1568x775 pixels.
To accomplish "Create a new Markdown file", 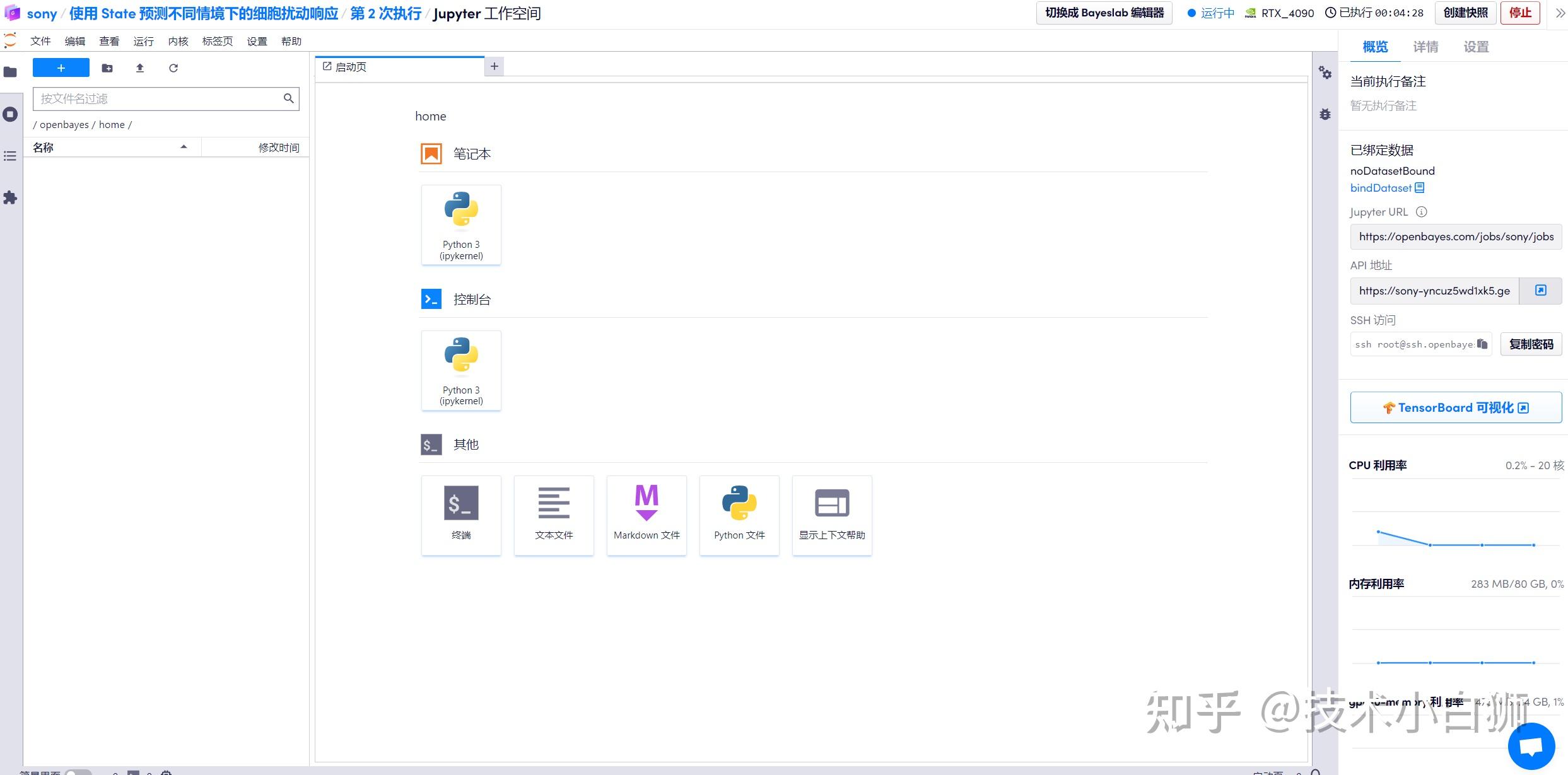I will pyautogui.click(x=647, y=515).
